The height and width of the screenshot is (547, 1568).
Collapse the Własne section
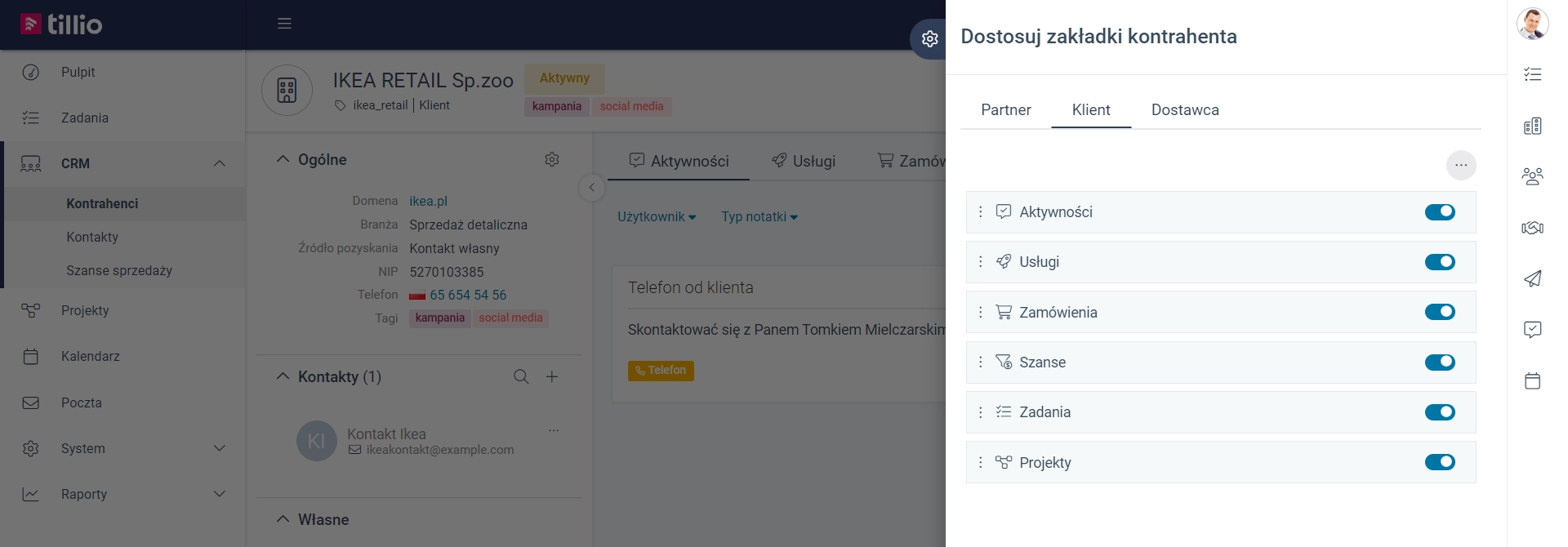(x=283, y=519)
